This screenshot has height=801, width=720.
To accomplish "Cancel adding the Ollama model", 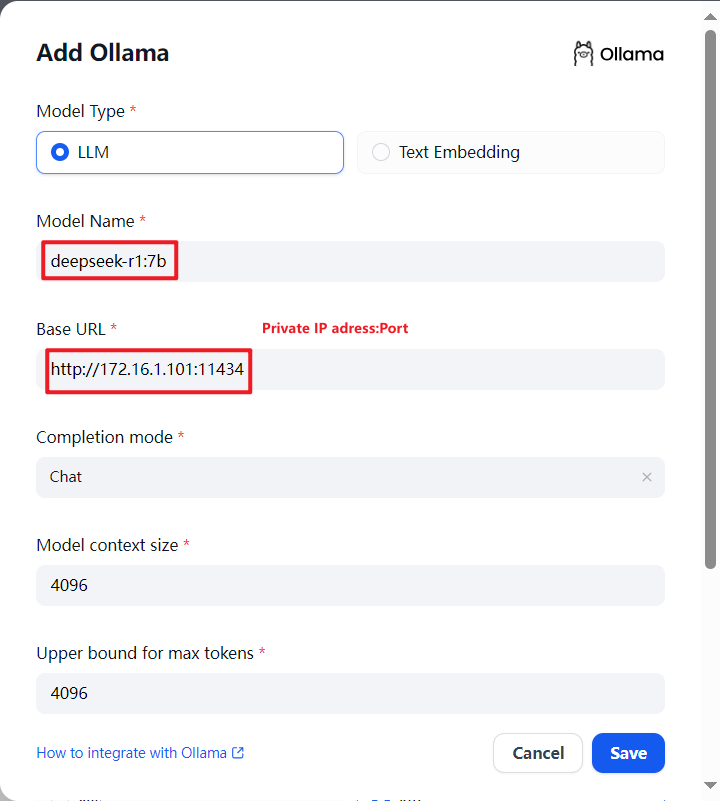I will 538,753.
